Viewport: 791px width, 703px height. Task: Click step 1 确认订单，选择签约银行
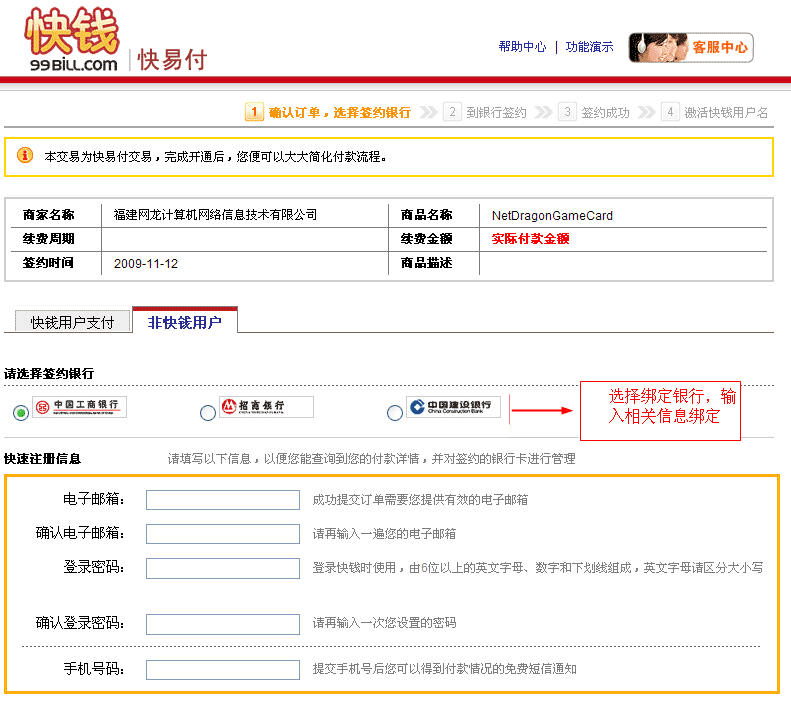[x=328, y=112]
